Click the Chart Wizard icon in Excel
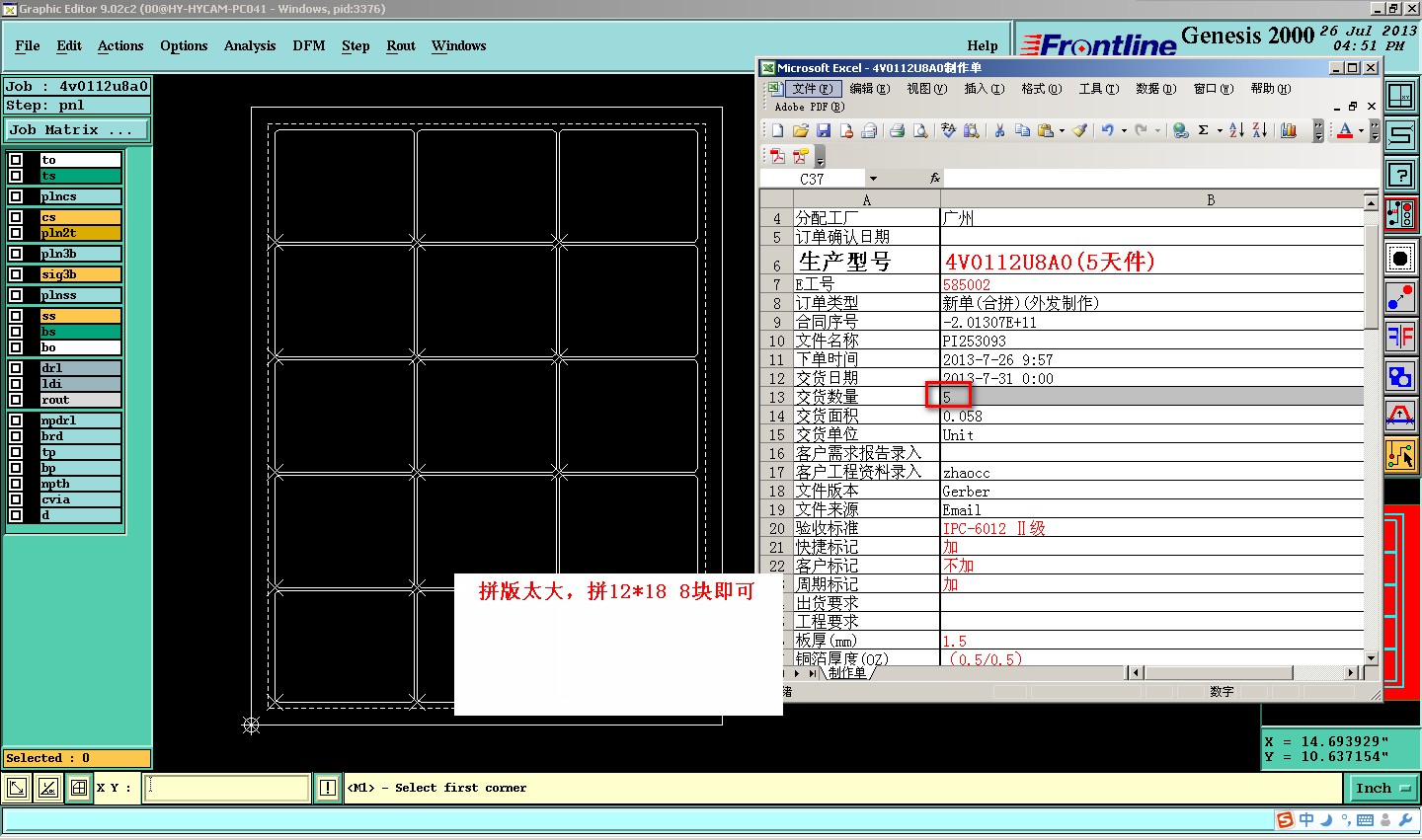Viewport: 1422px width, 840px height. click(x=1289, y=130)
